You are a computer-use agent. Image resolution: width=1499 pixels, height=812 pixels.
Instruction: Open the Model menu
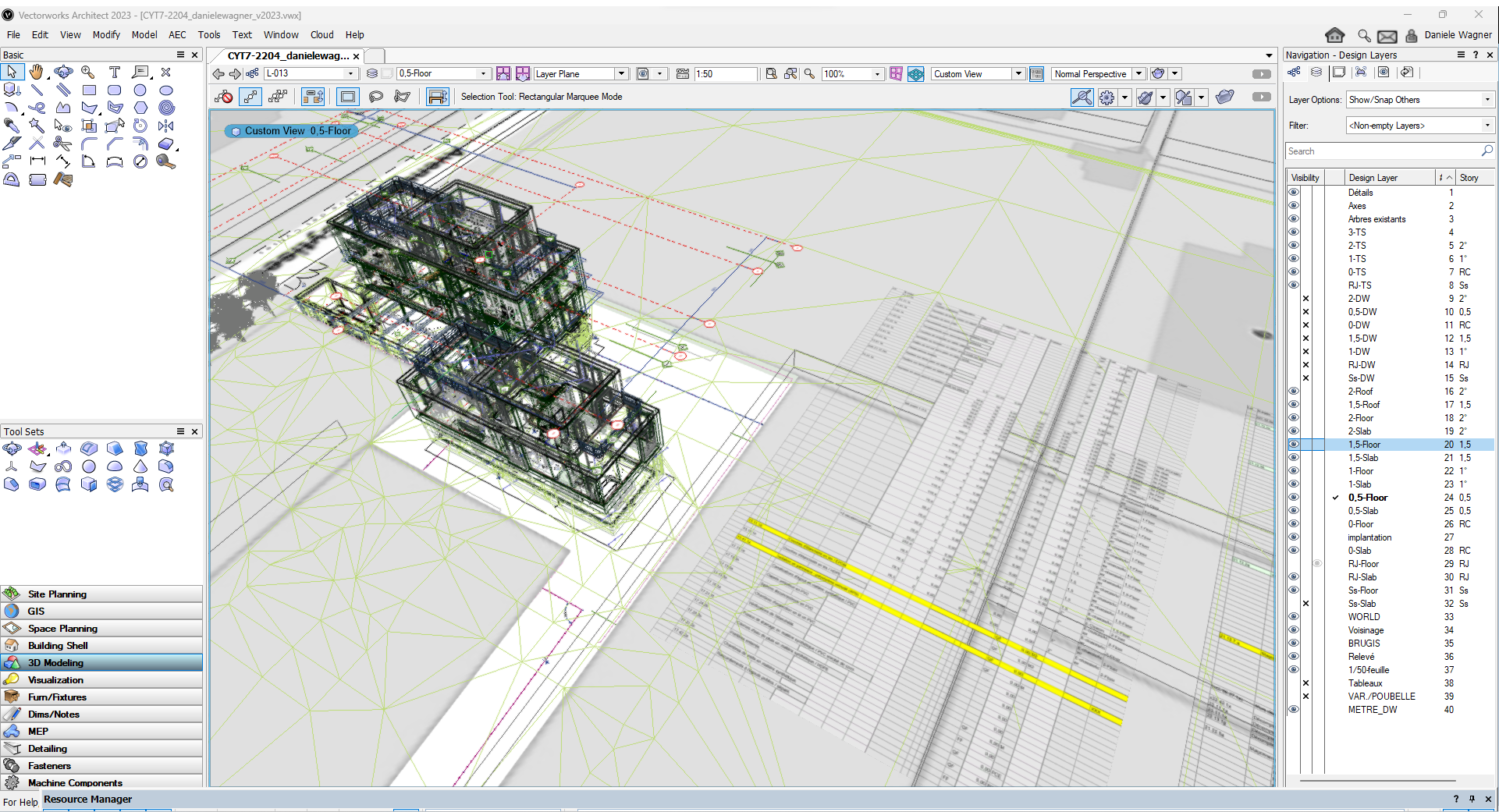[144, 34]
